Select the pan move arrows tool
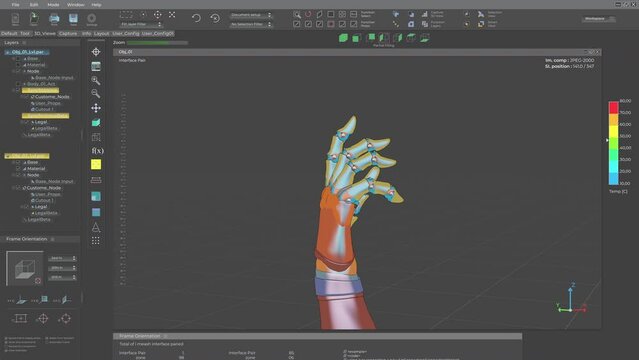 (x=96, y=108)
